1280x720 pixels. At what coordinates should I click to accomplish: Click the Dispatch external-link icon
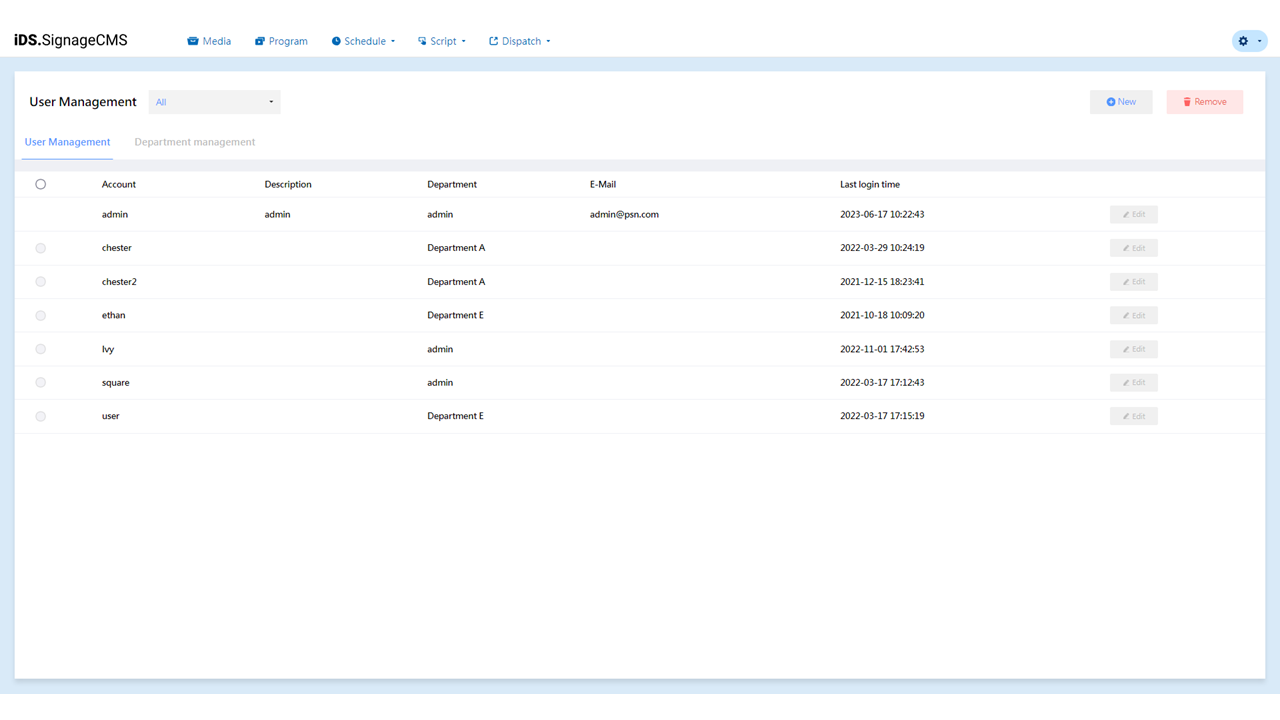492,41
